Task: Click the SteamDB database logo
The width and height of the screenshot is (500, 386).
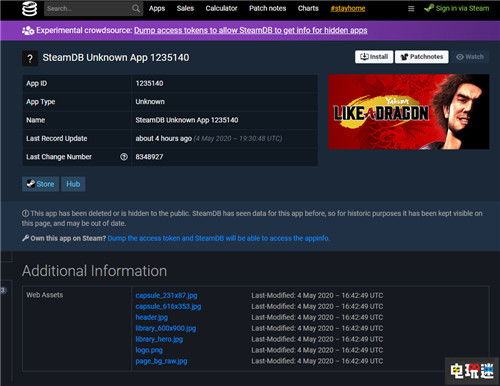Action: click(x=29, y=9)
